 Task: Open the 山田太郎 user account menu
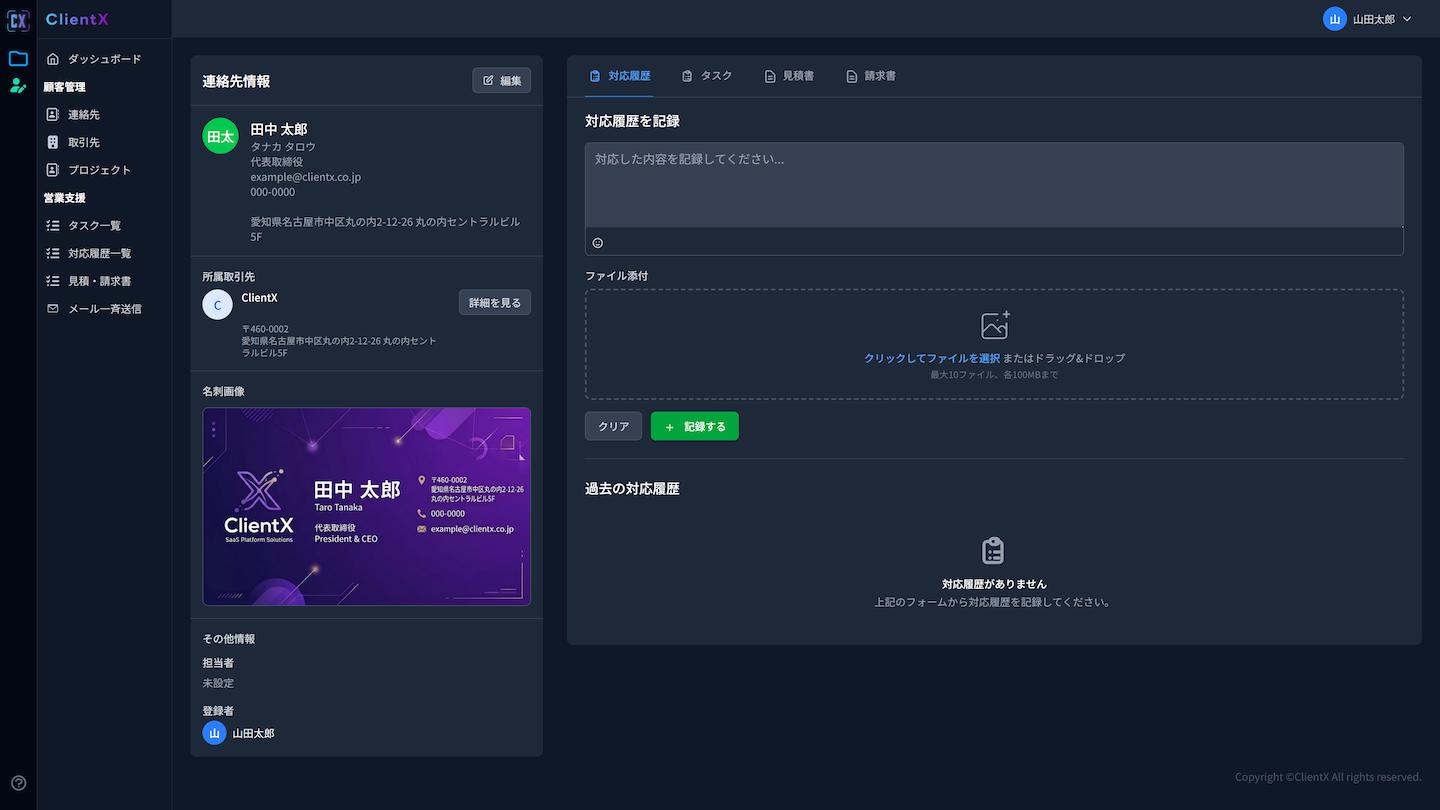click(1368, 18)
